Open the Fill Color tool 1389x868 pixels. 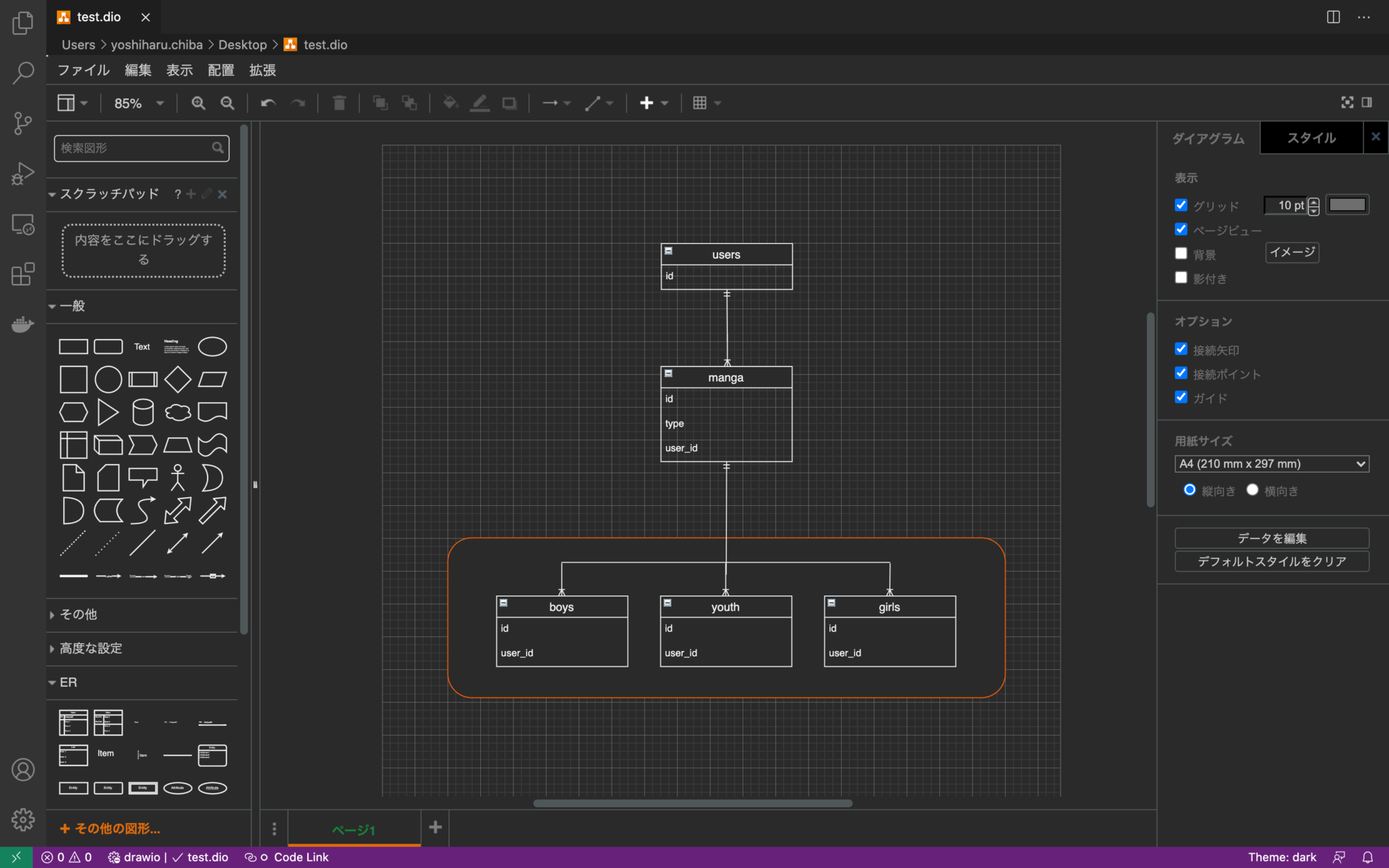click(449, 102)
